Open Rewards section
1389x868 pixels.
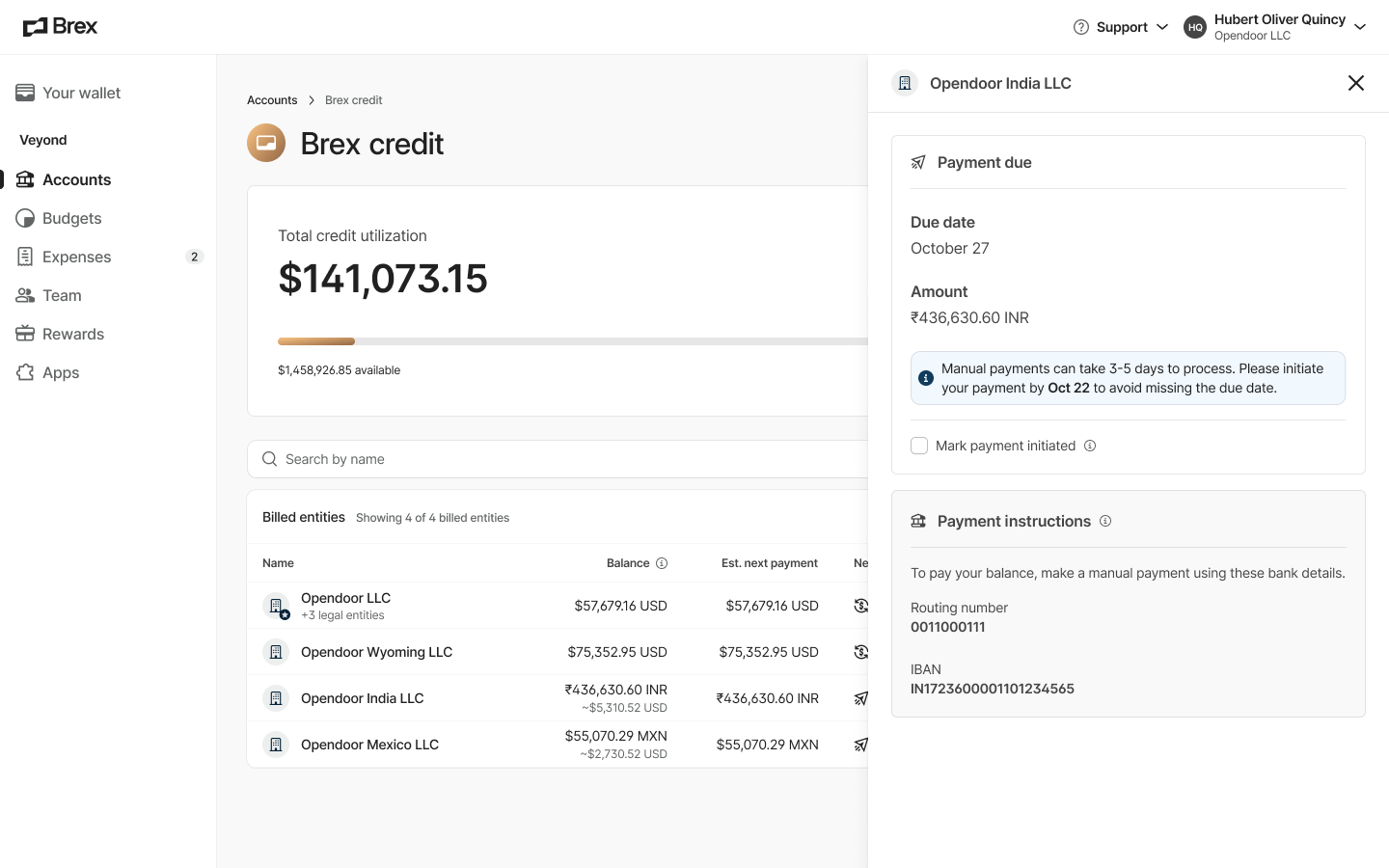pos(72,334)
